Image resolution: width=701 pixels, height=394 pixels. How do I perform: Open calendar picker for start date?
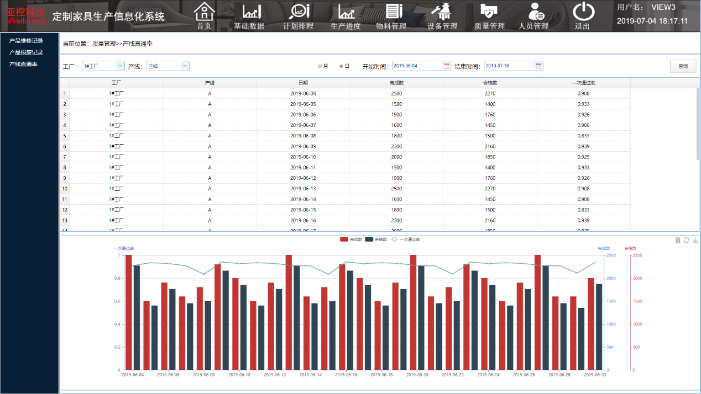point(446,66)
